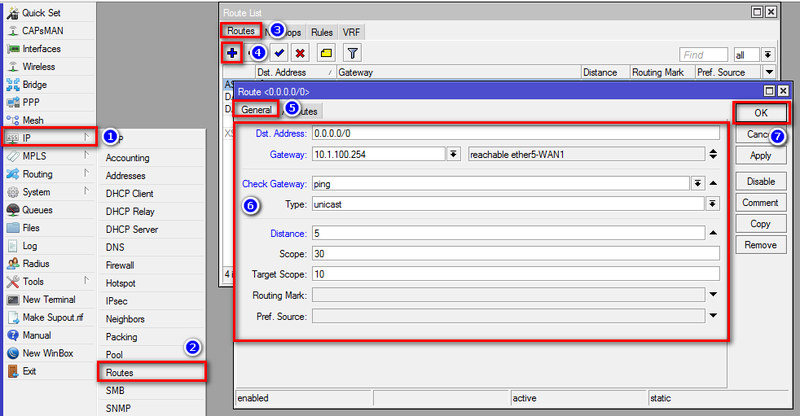Click the Dst. Address input field
This screenshot has width=800, height=416.
(x=516, y=133)
